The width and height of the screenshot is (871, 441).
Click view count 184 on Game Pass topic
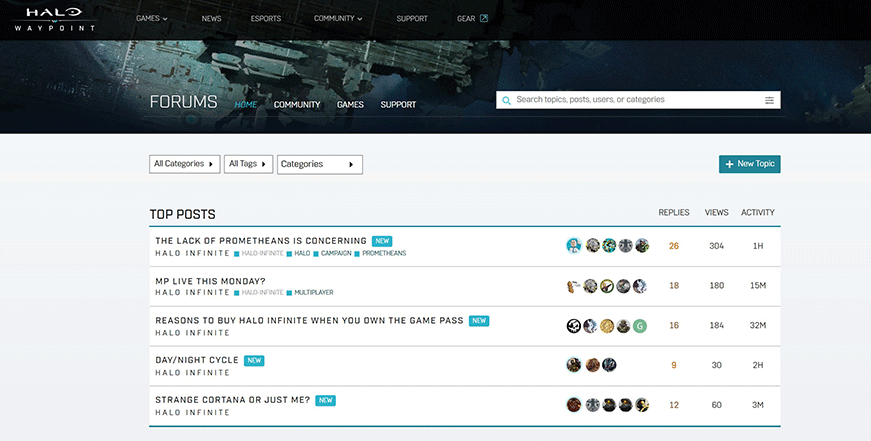click(716, 325)
